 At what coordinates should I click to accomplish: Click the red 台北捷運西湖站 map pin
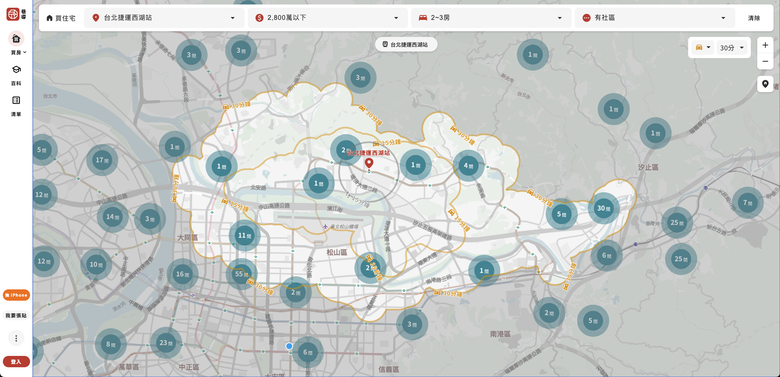click(x=369, y=163)
